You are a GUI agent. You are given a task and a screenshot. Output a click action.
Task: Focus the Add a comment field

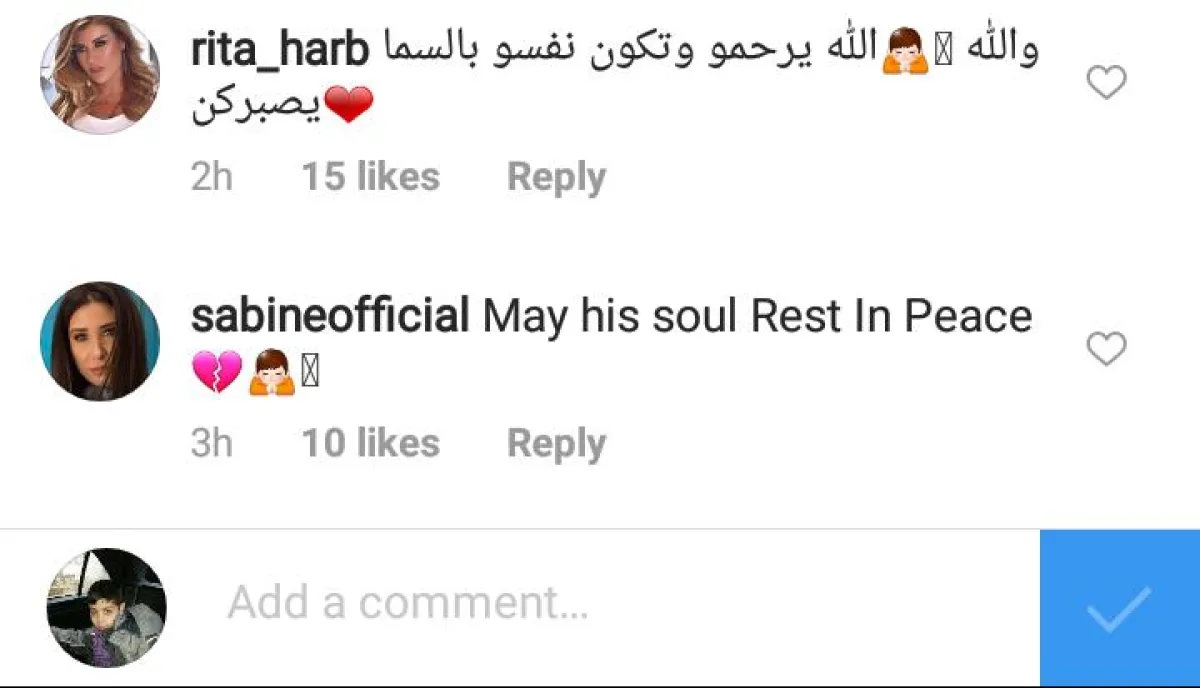(x=600, y=603)
